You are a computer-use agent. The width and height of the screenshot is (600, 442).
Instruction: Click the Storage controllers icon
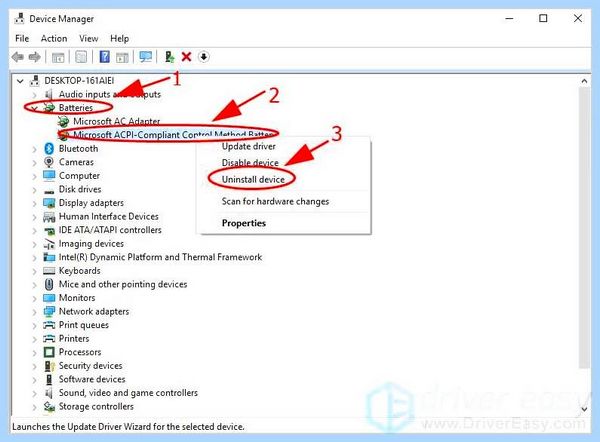click(x=49, y=406)
